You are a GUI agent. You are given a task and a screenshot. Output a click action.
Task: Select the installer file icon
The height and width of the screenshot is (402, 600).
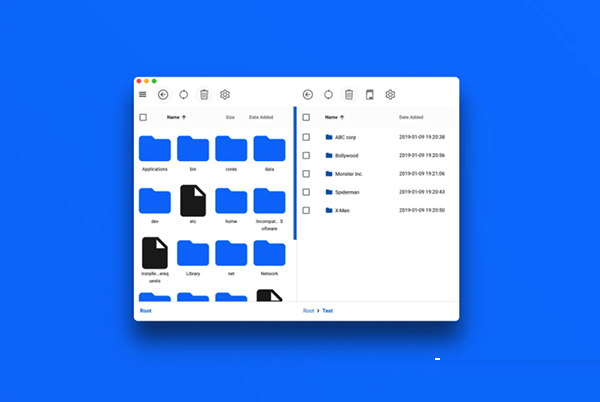[155, 253]
